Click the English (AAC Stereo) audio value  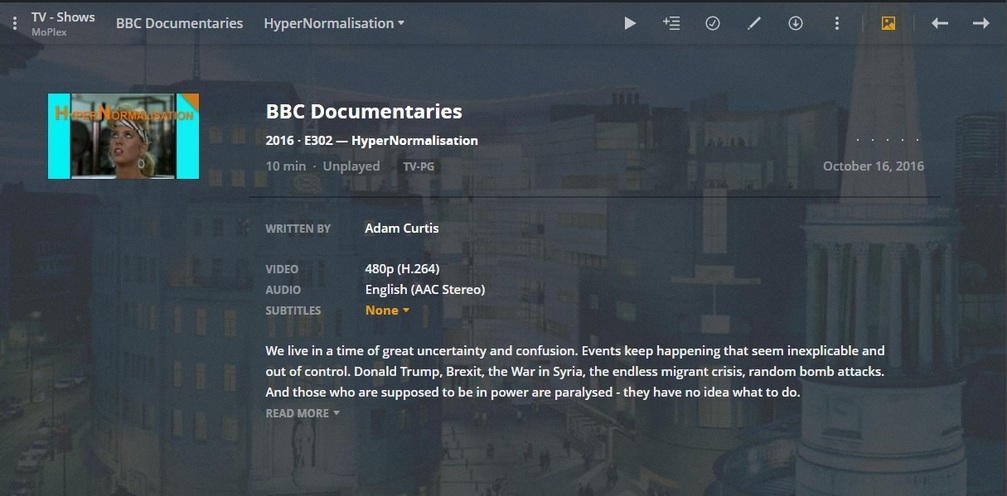[x=425, y=290]
